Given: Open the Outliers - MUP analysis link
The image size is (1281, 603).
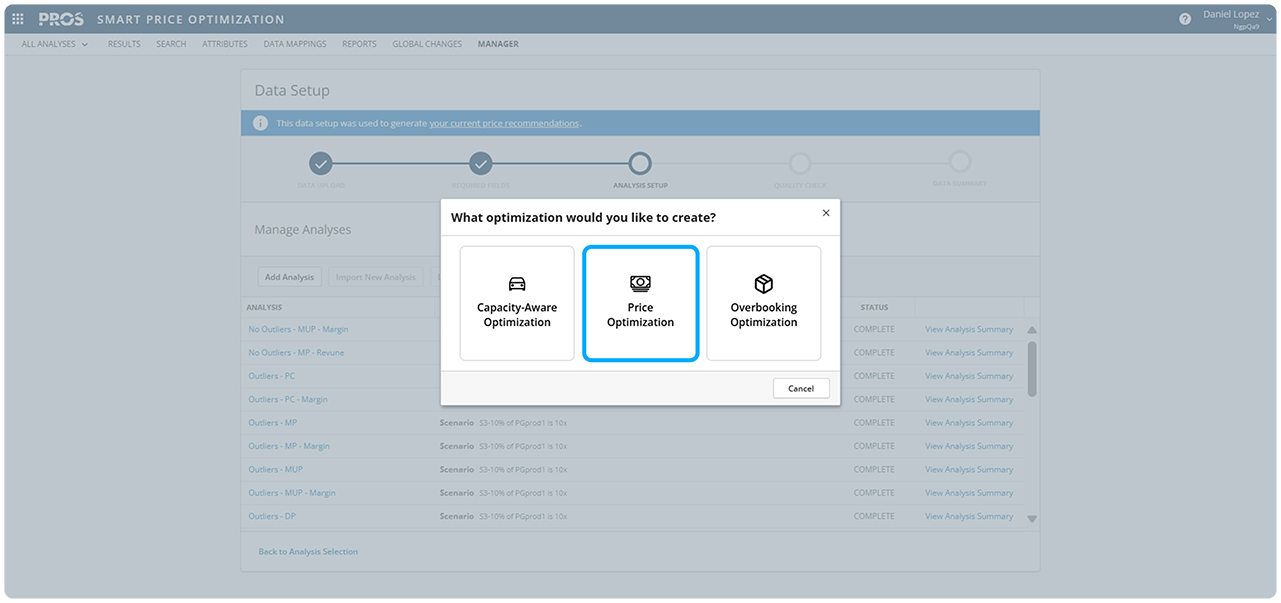Looking at the screenshot, I should click(275, 469).
